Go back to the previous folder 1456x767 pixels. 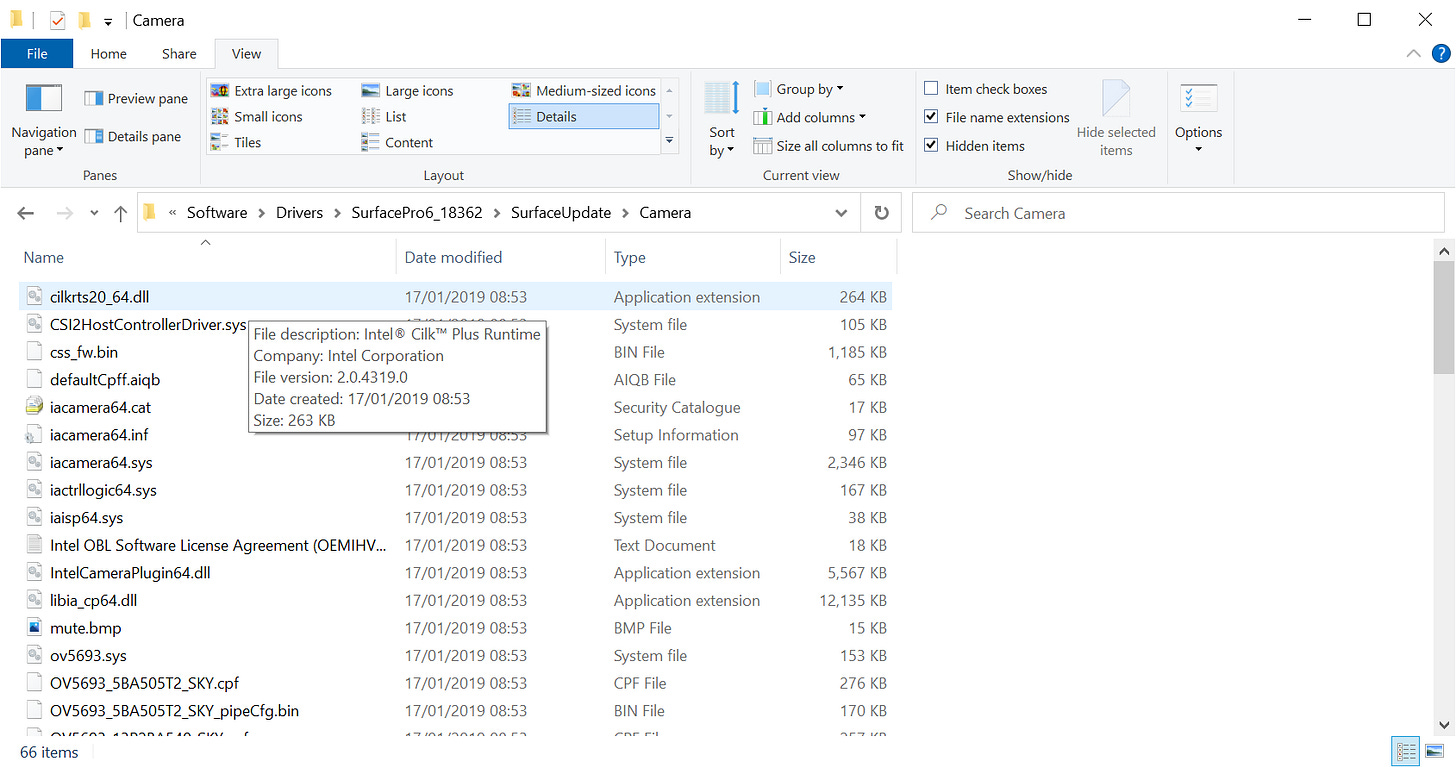pos(26,213)
